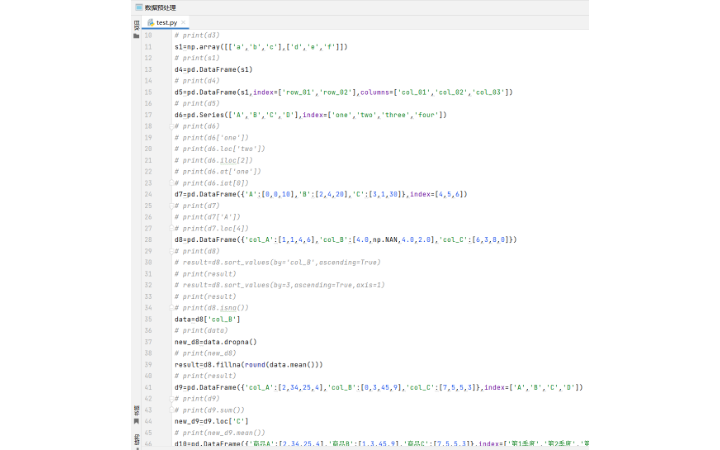Click comment # print(d8.isna())
Screen dimensions: 720x450
tap(211, 308)
